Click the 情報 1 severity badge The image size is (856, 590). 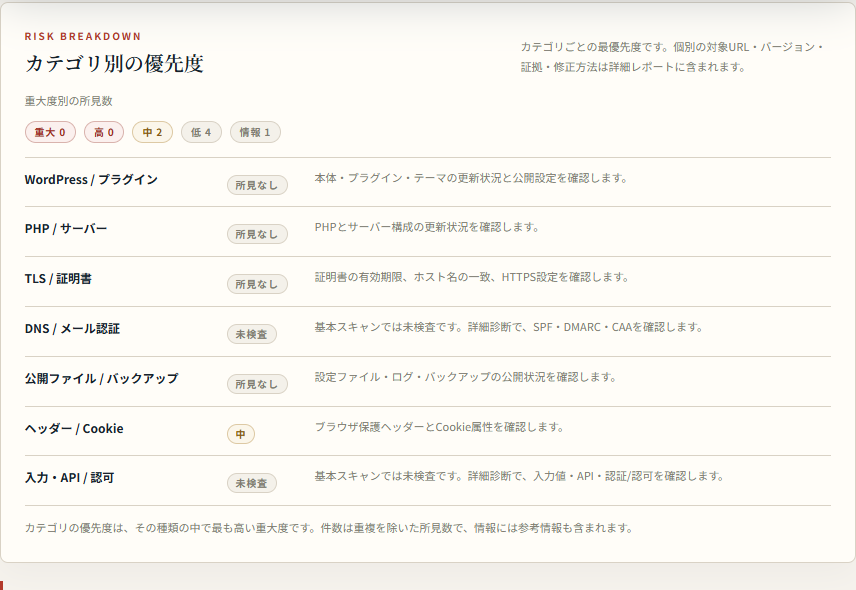coord(255,132)
